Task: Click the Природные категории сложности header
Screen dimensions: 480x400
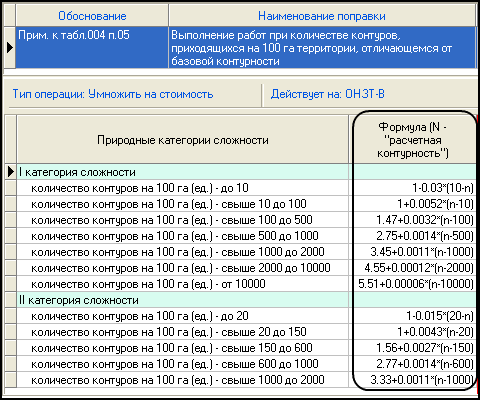Action: pos(183,140)
